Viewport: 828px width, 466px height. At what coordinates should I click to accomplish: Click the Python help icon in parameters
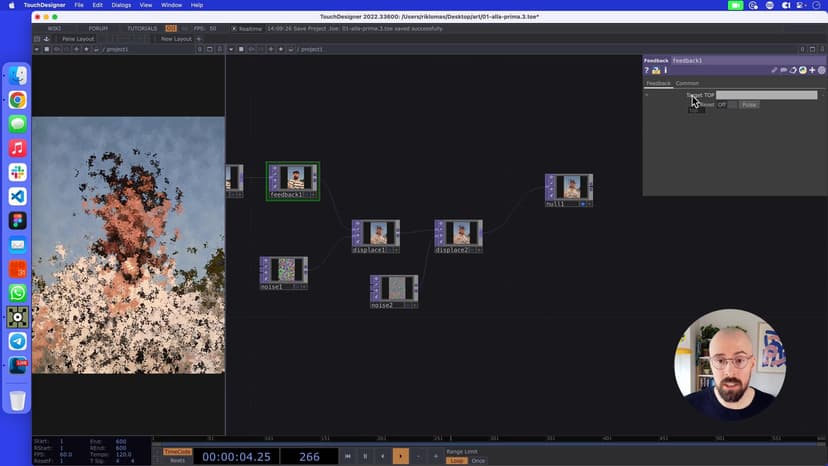[655, 70]
